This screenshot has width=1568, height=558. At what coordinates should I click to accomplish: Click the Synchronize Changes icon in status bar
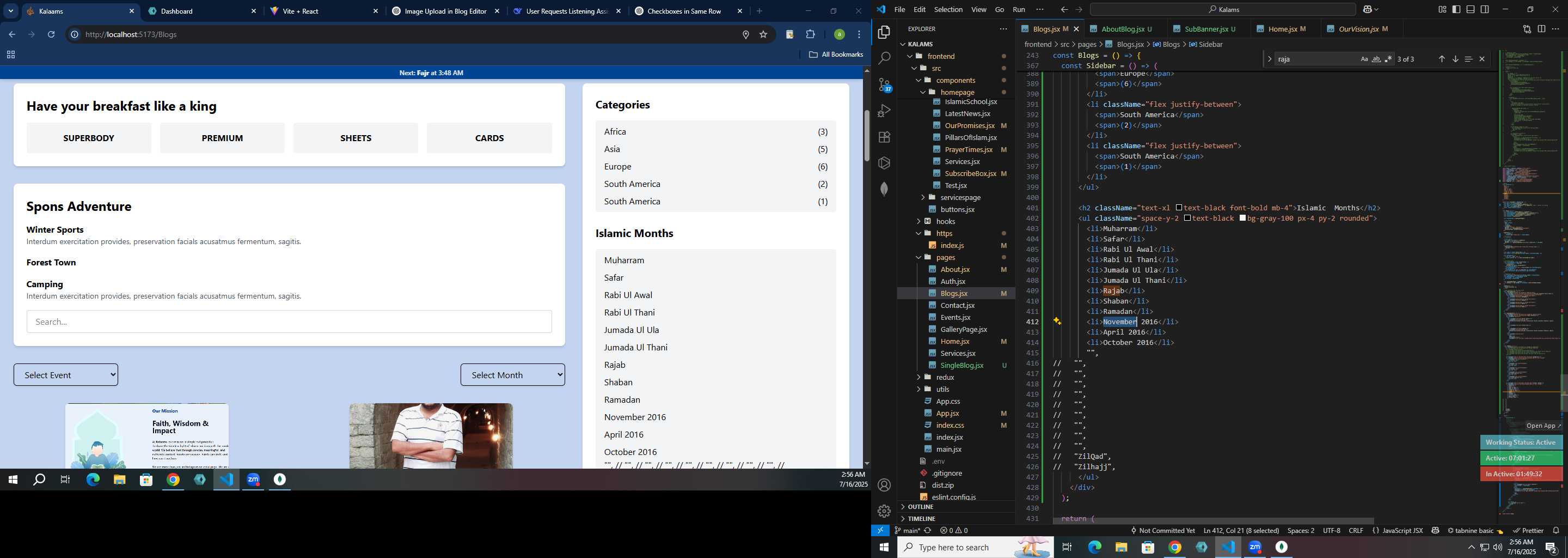point(928,531)
